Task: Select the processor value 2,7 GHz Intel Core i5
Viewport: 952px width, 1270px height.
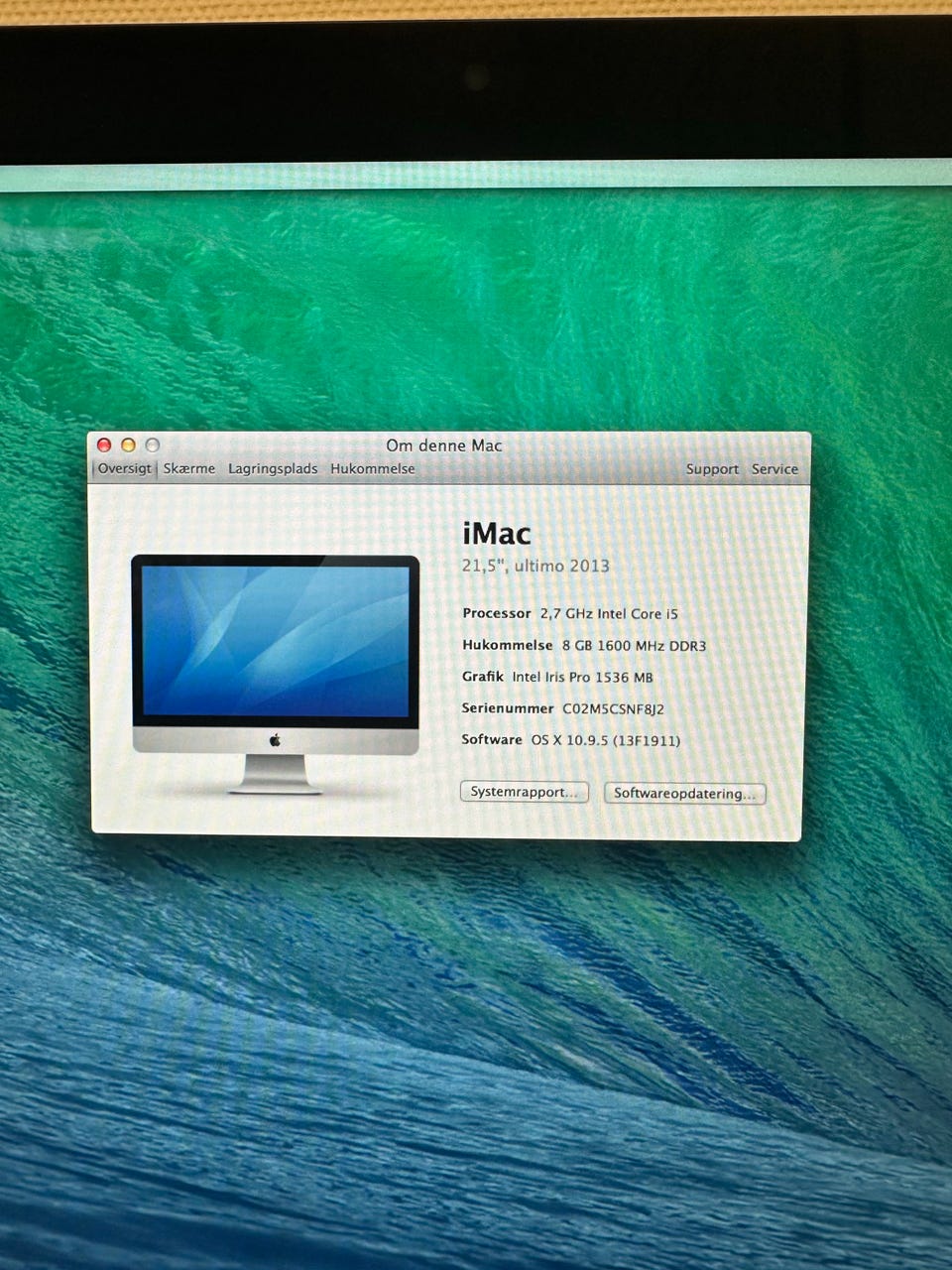Action: pyautogui.click(x=609, y=614)
